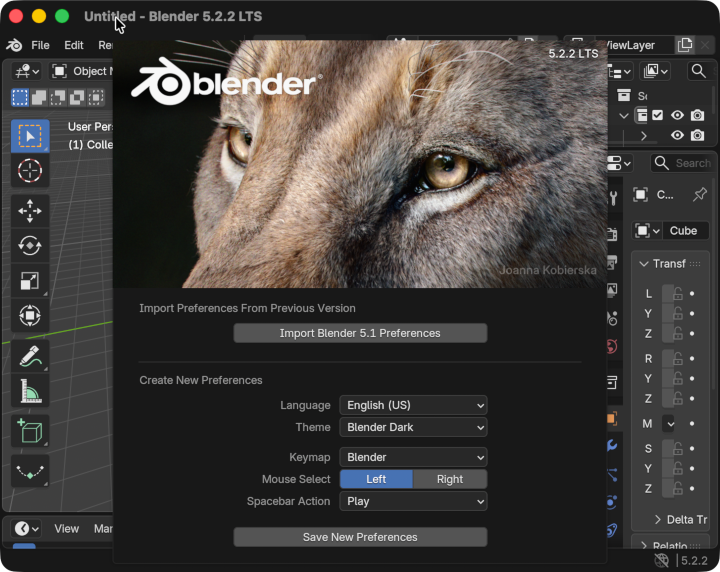Viewport: 720px width, 572px height.
Task: Click the Scene Collection box icon
Action: pos(624,95)
